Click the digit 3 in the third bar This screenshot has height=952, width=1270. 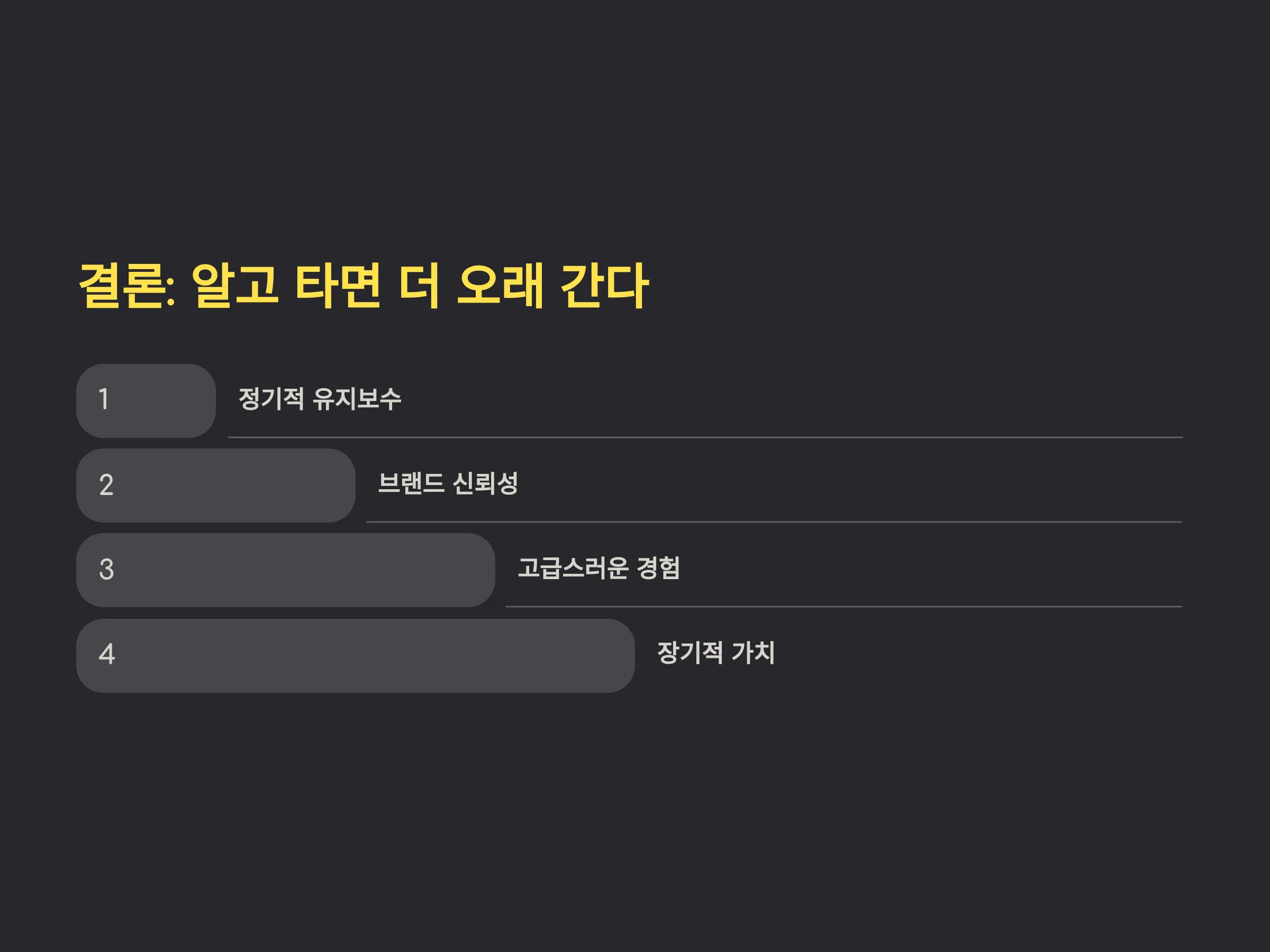click(106, 569)
